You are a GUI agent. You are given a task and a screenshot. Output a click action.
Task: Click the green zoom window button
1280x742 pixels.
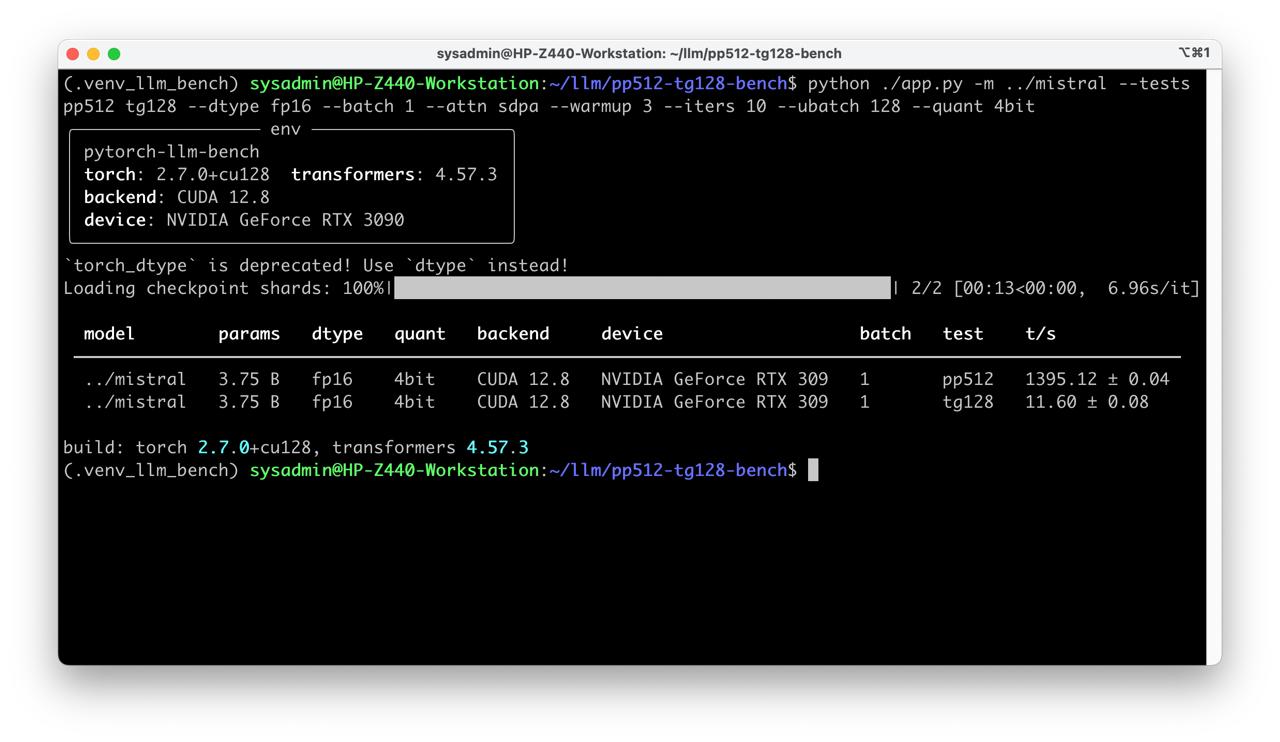114,54
